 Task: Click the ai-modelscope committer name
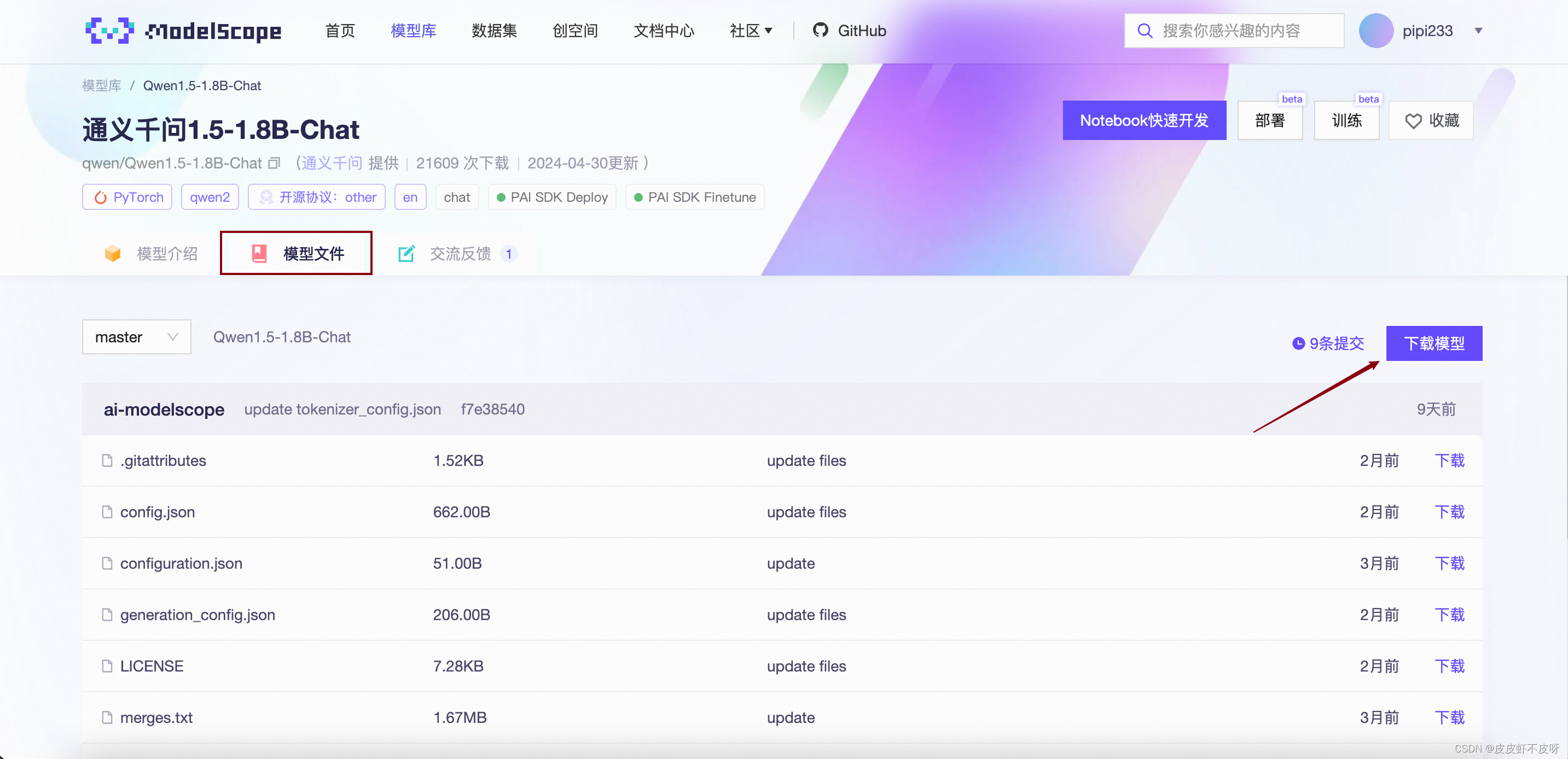[164, 409]
